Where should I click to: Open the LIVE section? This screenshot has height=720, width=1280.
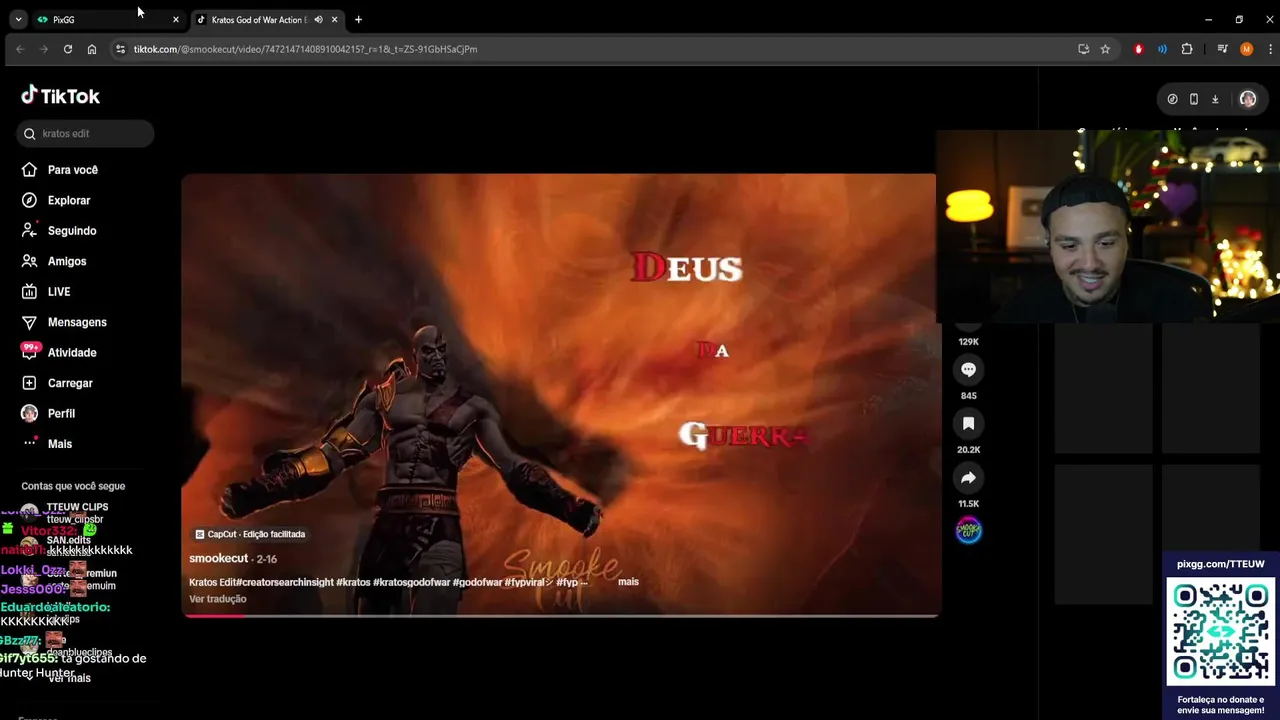click(x=46, y=292)
